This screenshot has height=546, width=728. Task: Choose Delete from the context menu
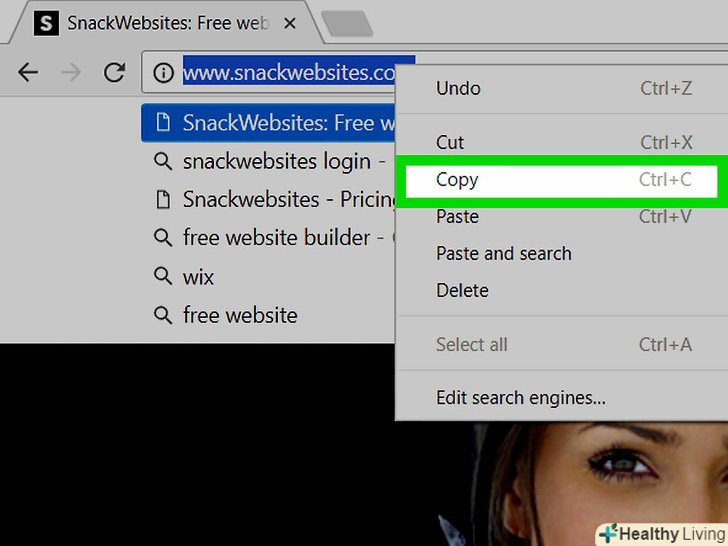pyautogui.click(x=462, y=291)
